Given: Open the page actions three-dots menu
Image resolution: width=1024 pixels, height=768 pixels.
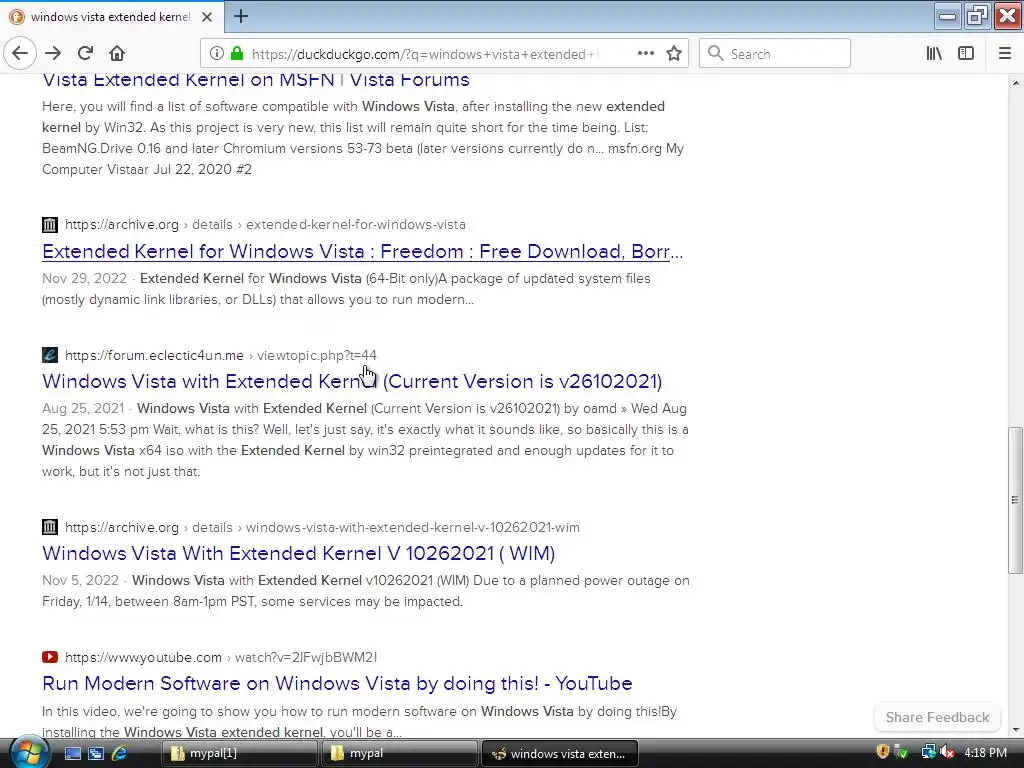Looking at the screenshot, I should point(646,54).
